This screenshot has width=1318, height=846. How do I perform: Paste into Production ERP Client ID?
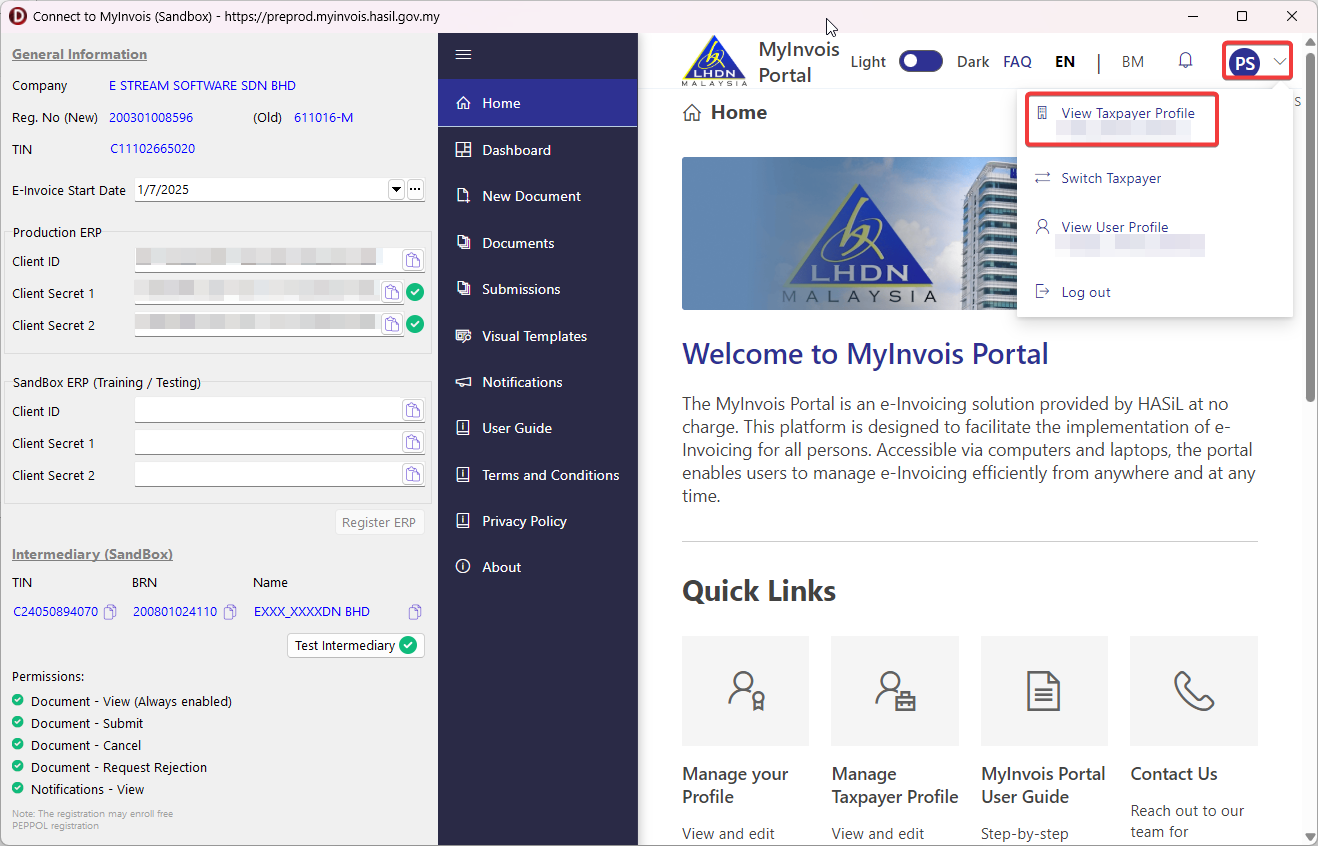pos(412,261)
